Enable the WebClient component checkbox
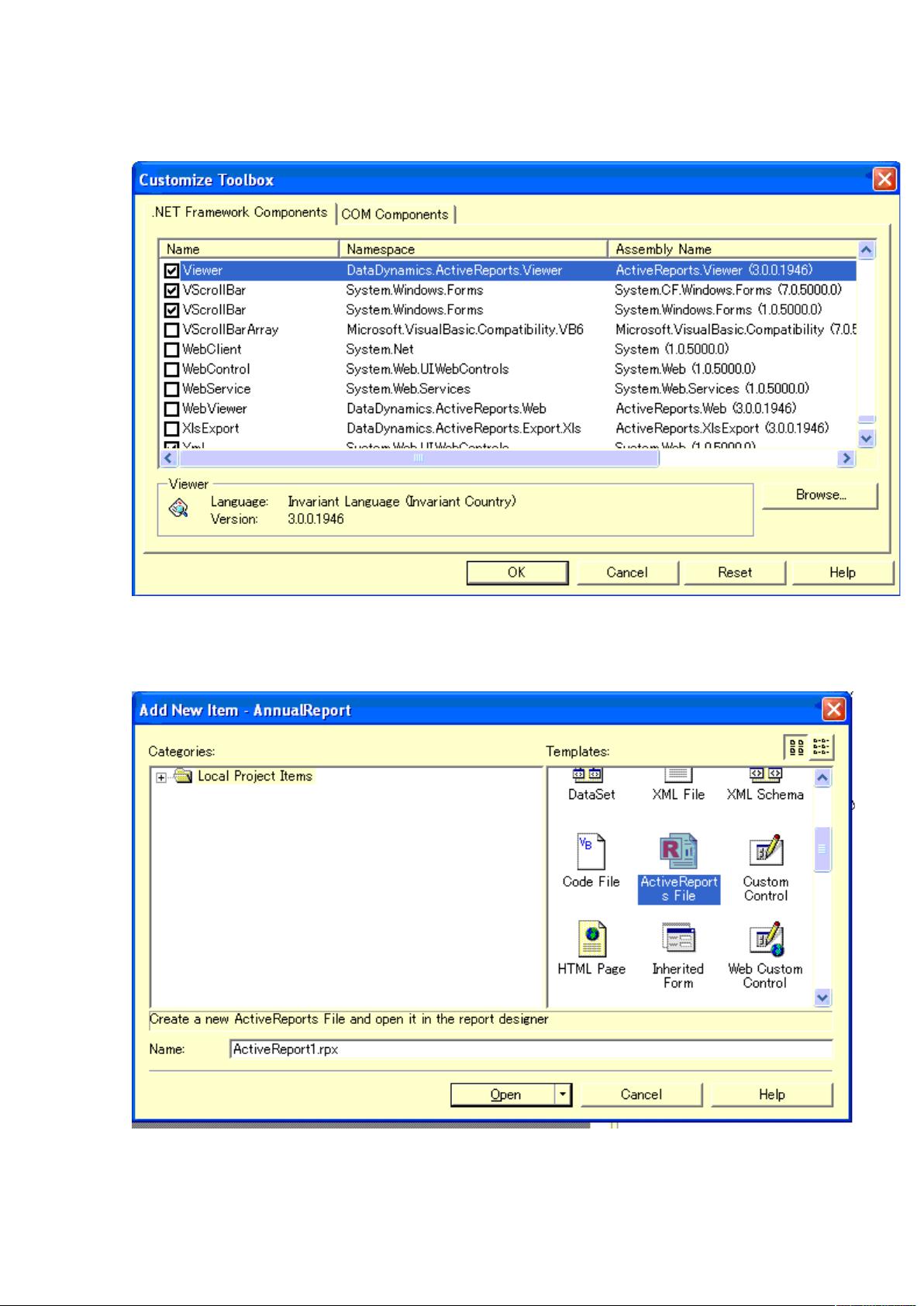The height and width of the screenshot is (1306, 924). point(172,350)
